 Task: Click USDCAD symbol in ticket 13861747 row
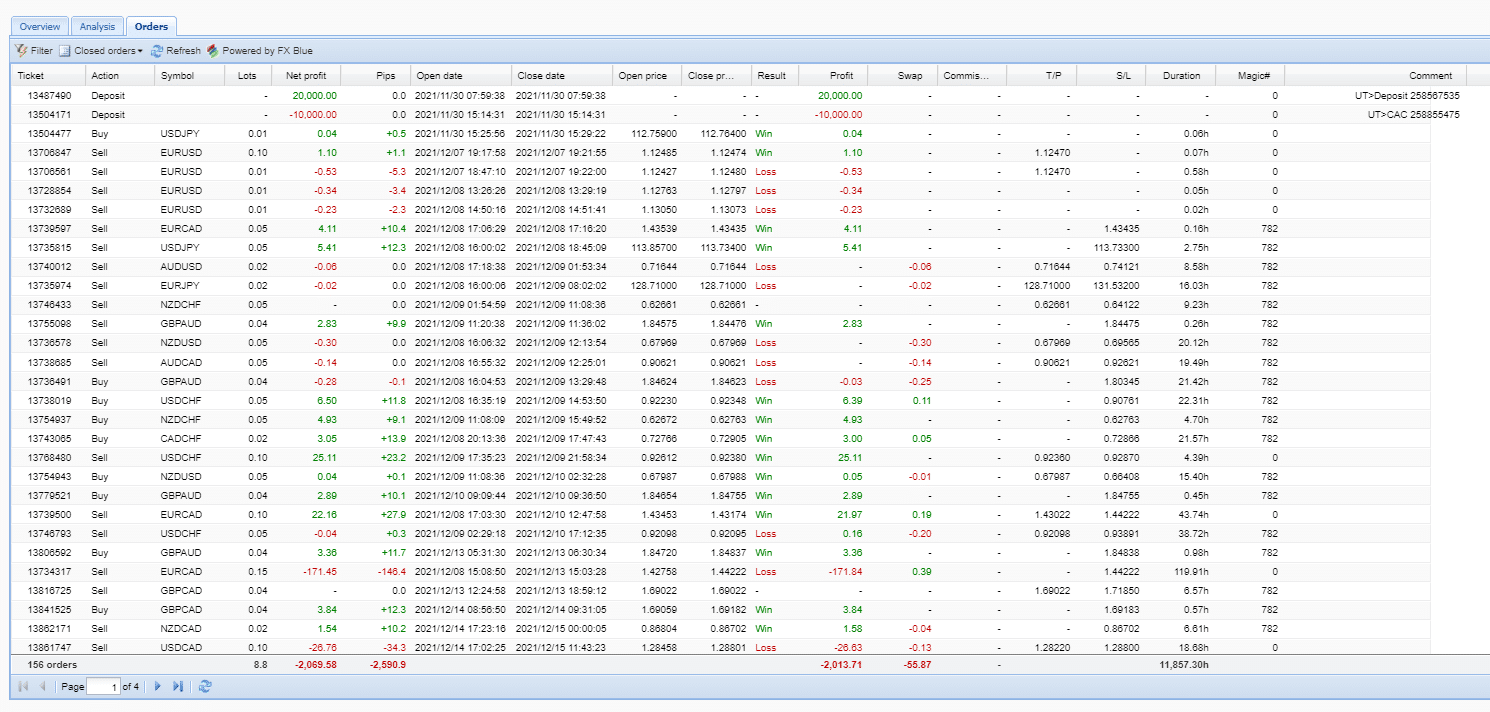[x=181, y=647]
